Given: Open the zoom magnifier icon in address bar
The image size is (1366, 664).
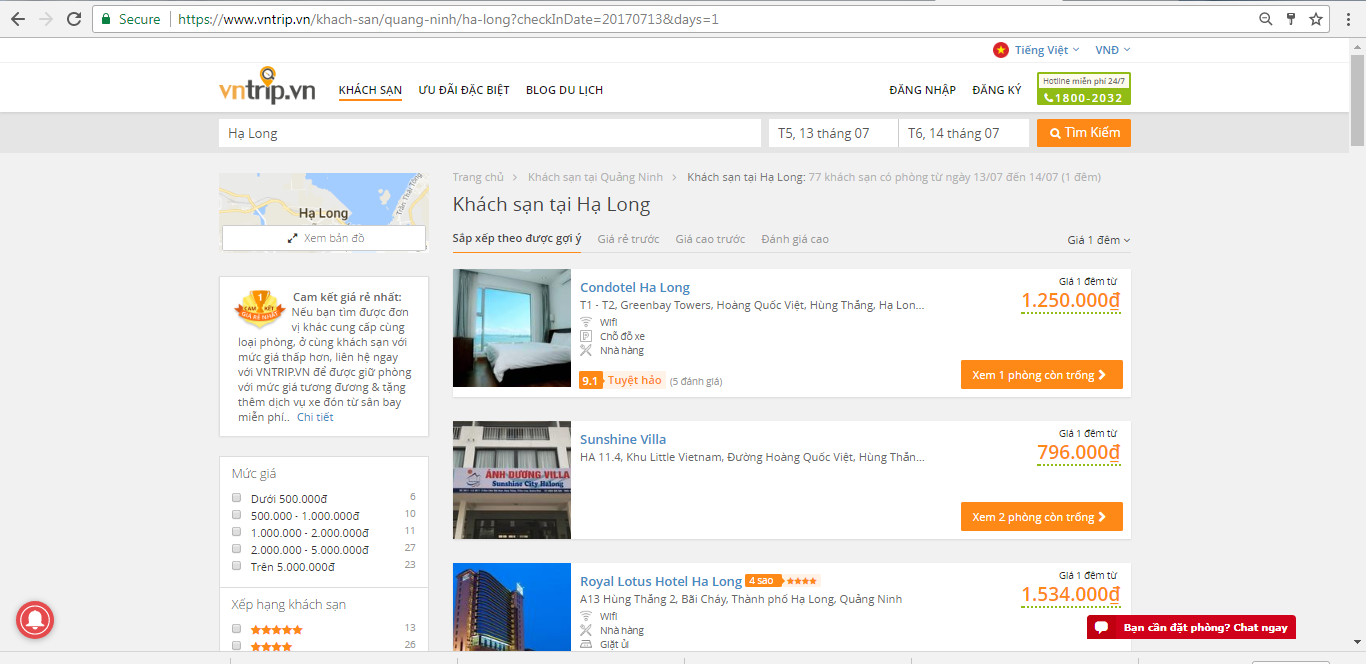Looking at the screenshot, I should click(1265, 19).
